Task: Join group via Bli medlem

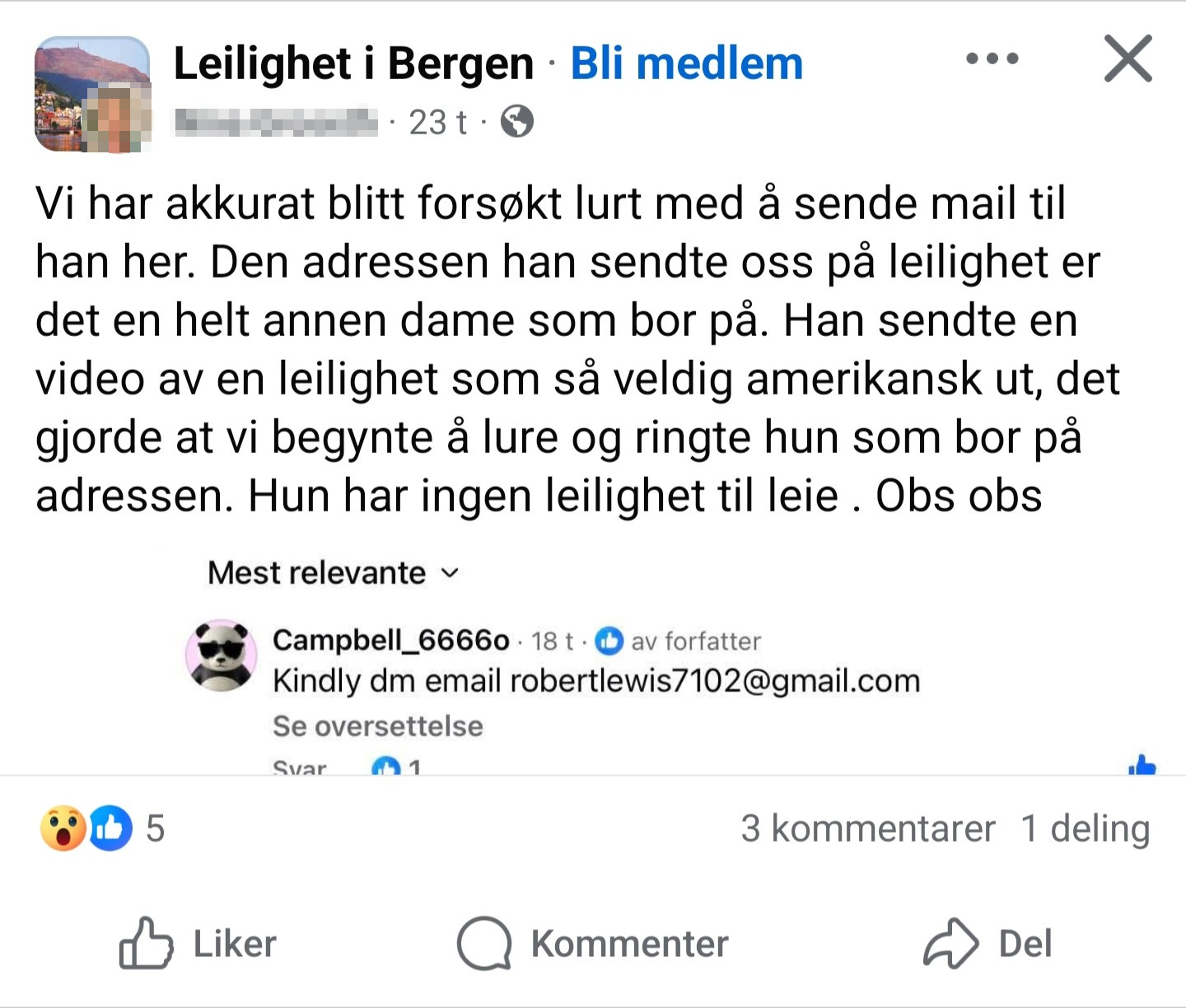Action: pos(686,63)
